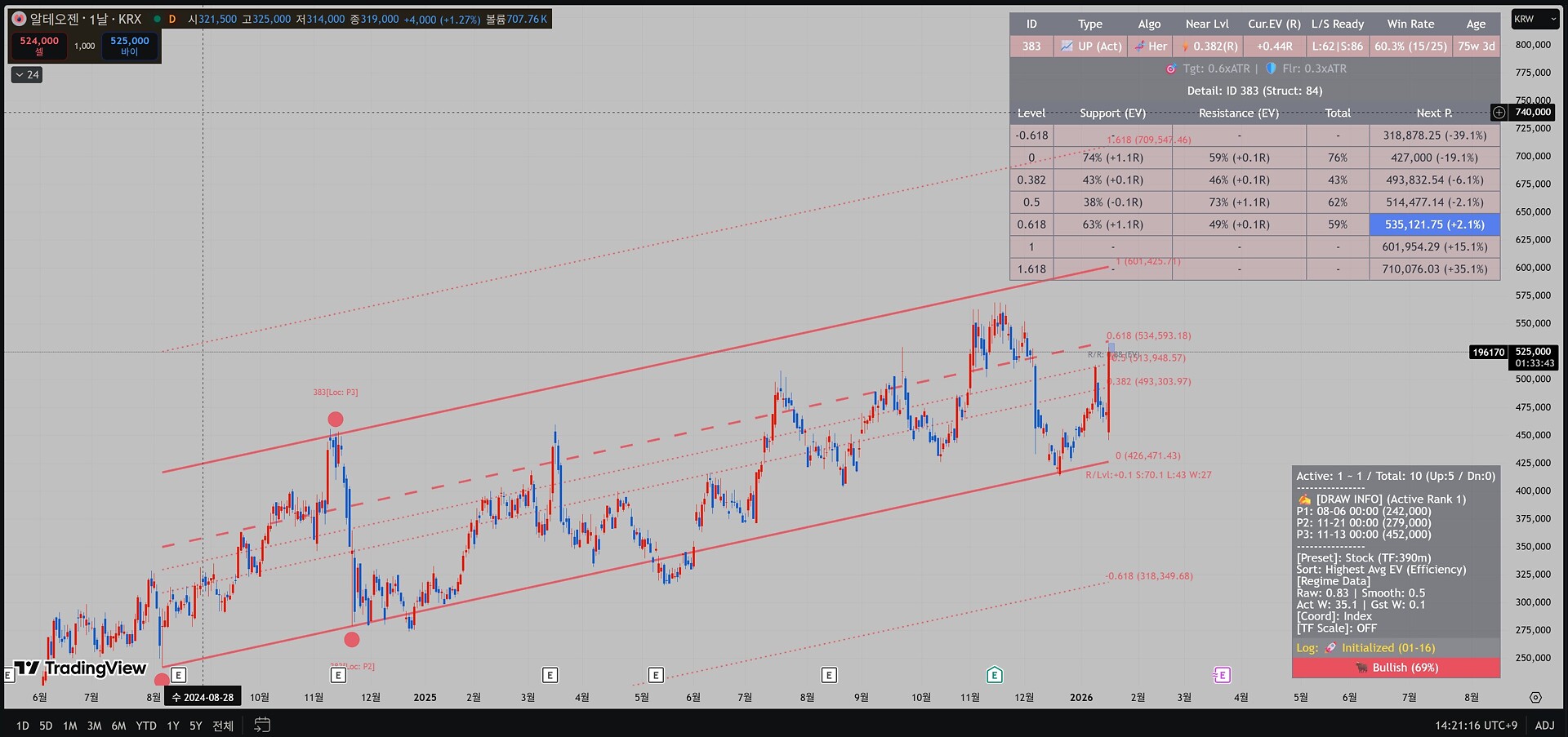This screenshot has width=1568, height=737.
Task: Click the 알테오젠 symbol logo icon
Action: pyautogui.click(x=19, y=19)
